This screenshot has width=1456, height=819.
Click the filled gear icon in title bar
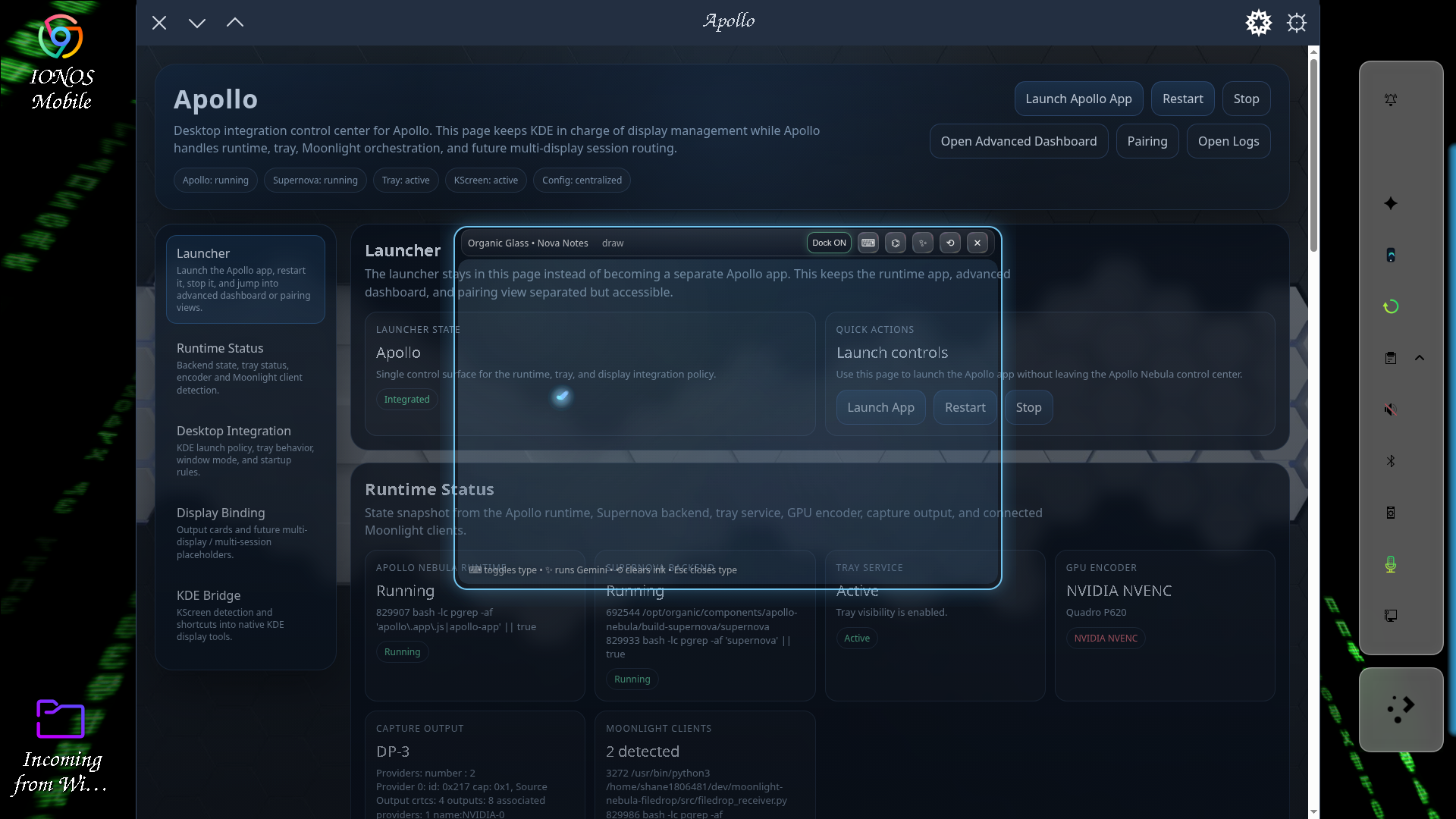(x=1259, y=23)
